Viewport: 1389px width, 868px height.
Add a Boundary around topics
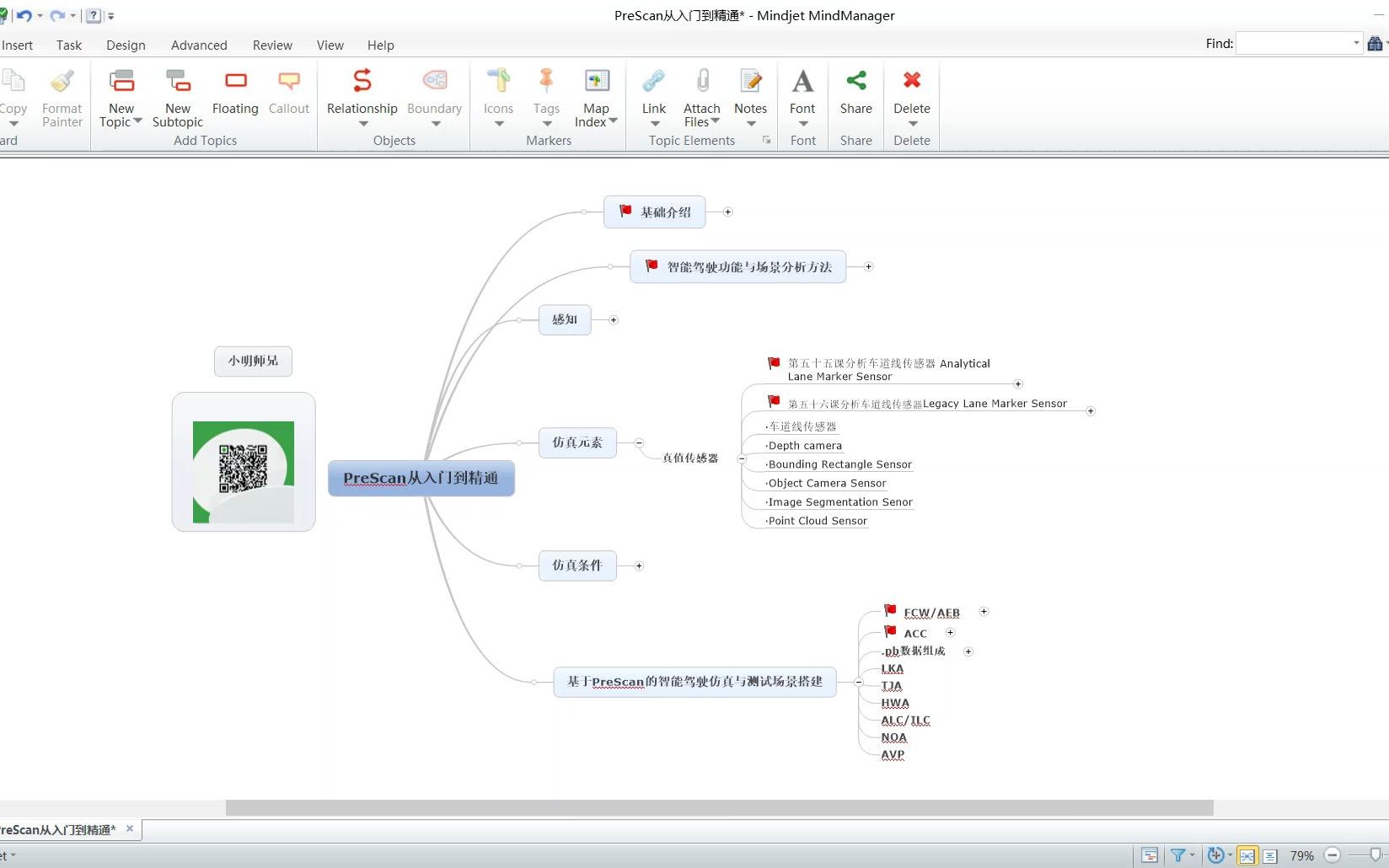pos(435,97)
